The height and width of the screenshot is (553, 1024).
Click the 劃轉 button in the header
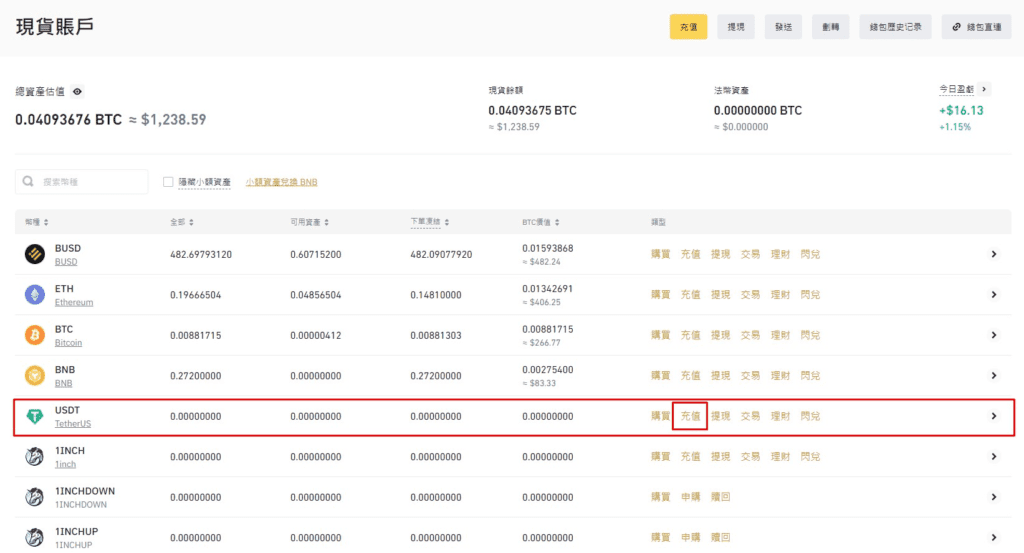pyautogui.click(x=831, y=27)
